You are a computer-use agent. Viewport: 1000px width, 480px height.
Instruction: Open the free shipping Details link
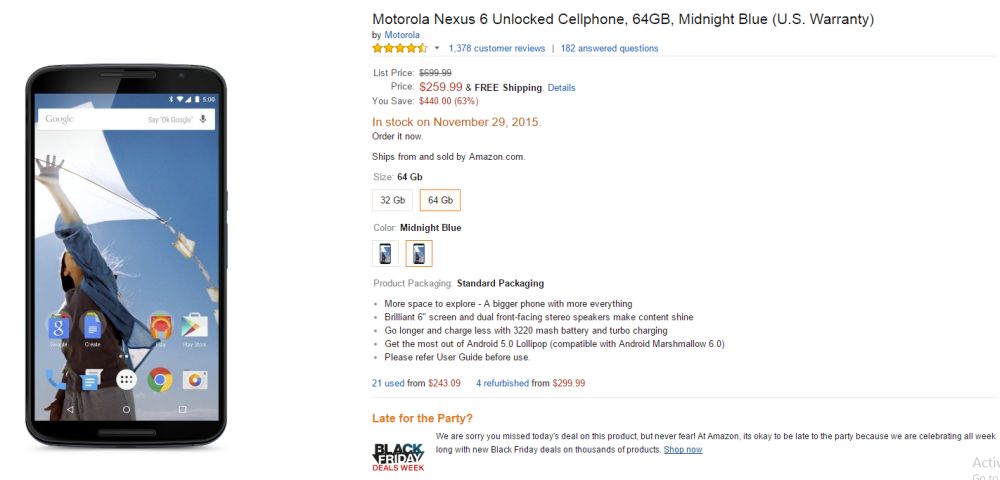561,88
